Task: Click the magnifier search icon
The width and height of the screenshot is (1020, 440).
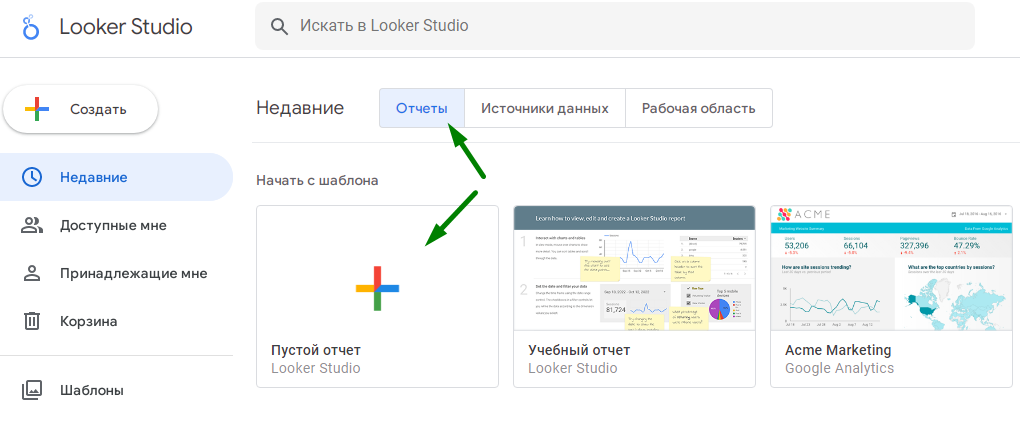Action: click(279, 27)
